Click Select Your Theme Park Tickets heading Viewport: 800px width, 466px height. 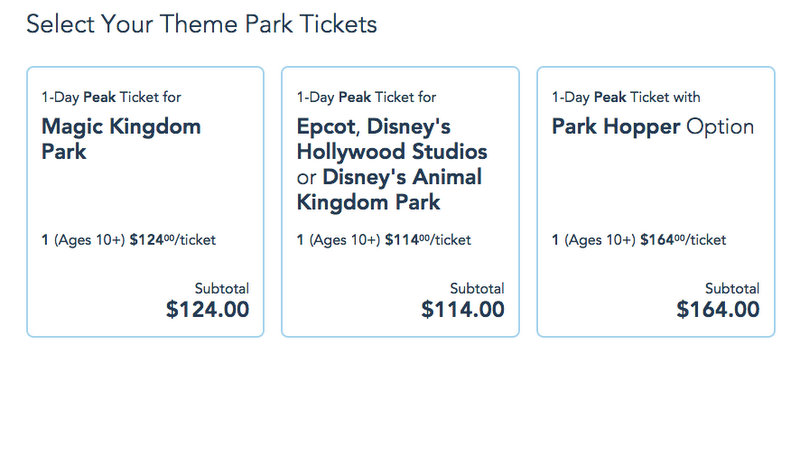[201, 24]
